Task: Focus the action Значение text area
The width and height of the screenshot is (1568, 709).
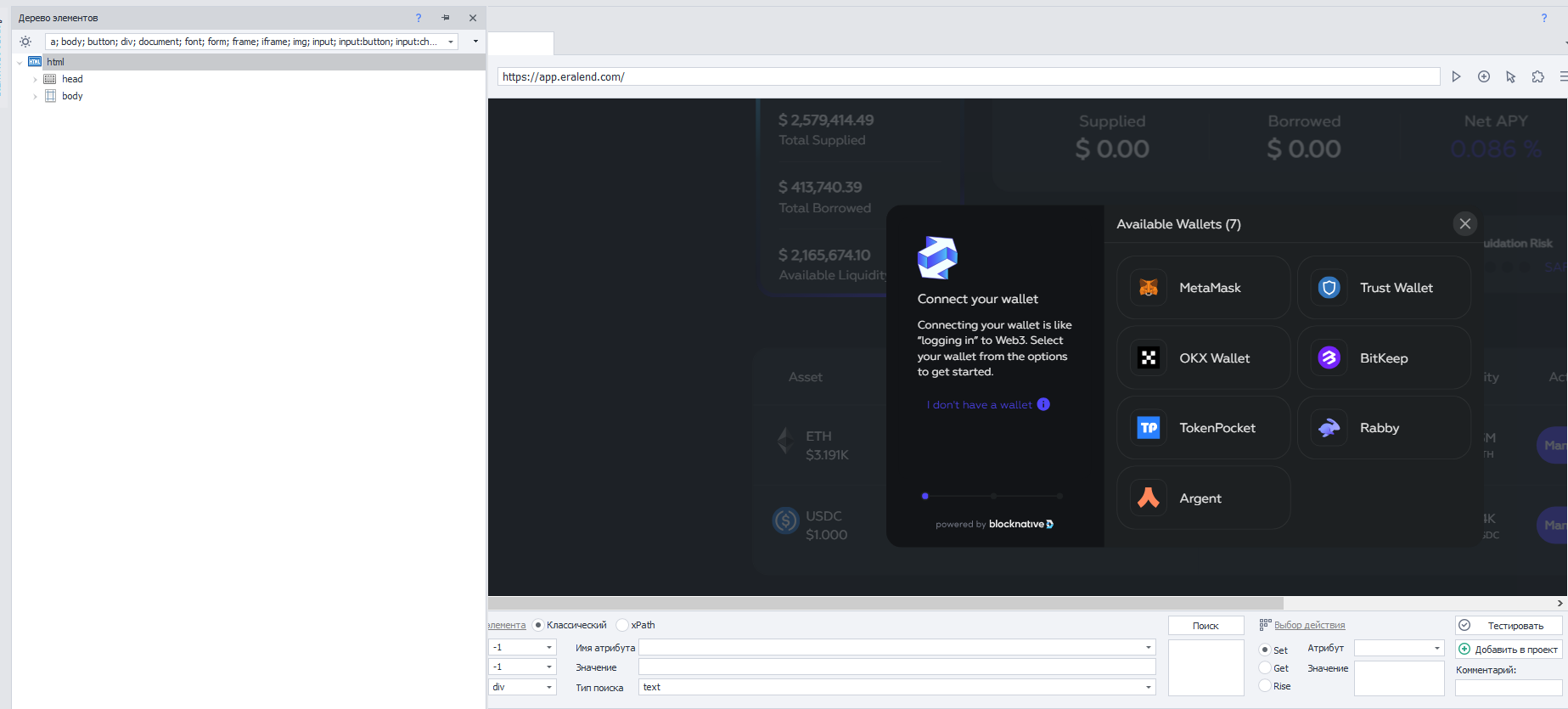Action: 1399,678
